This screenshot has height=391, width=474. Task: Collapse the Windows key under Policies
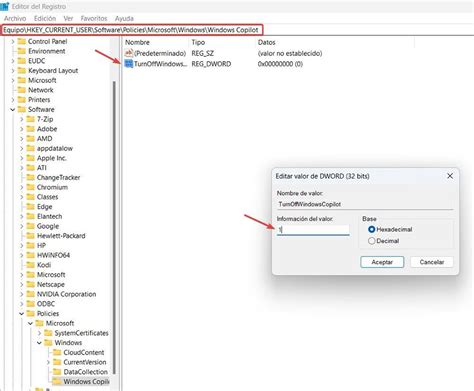coord(39,343)
